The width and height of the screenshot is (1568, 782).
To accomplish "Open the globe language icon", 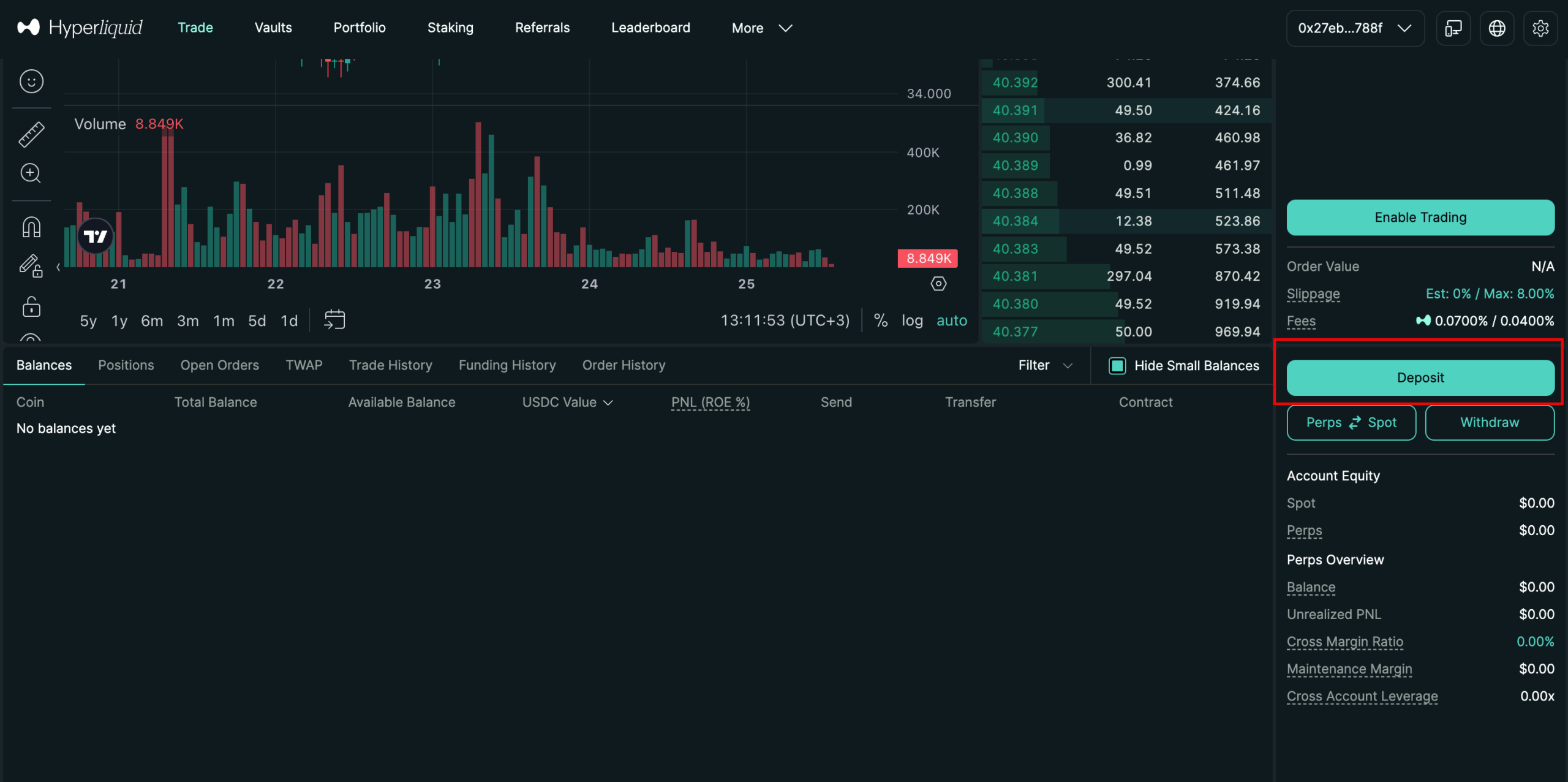I will tap(1497, 28).
